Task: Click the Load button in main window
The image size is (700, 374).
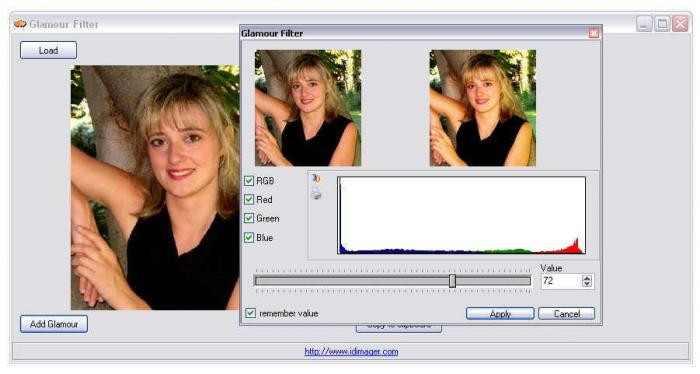Action: 48,50
